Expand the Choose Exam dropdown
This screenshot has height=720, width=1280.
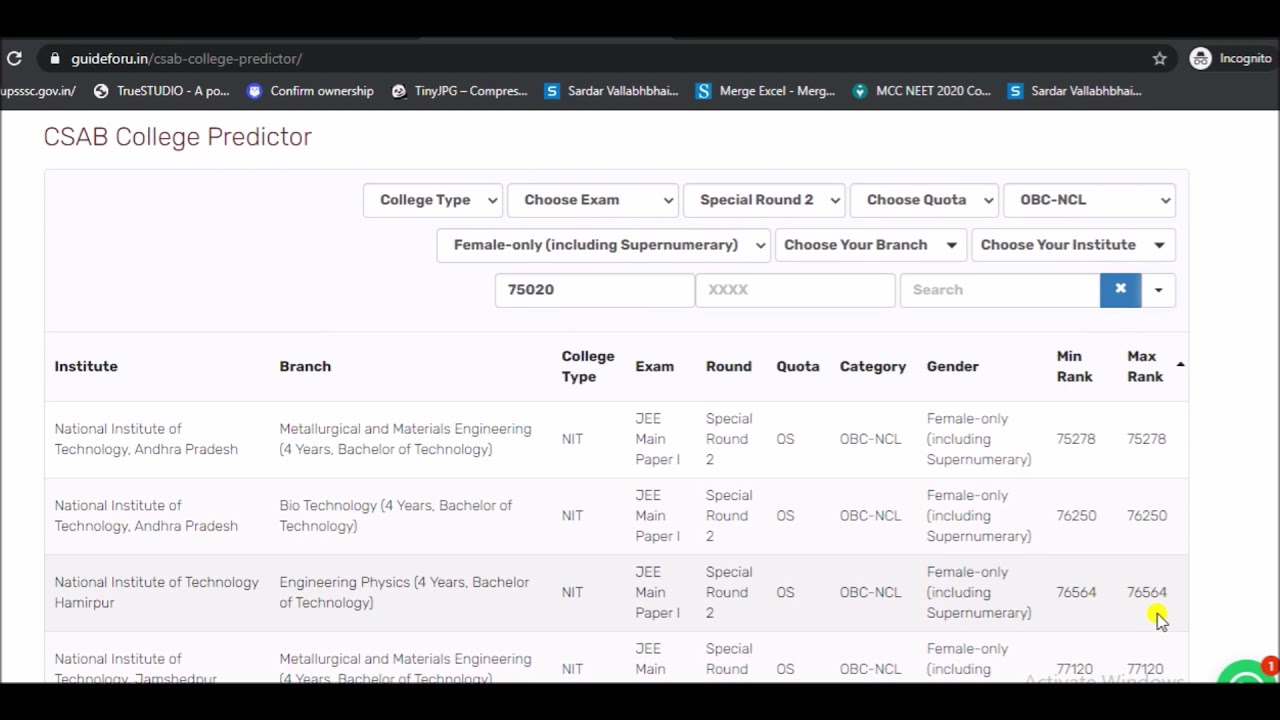[593, 200]
